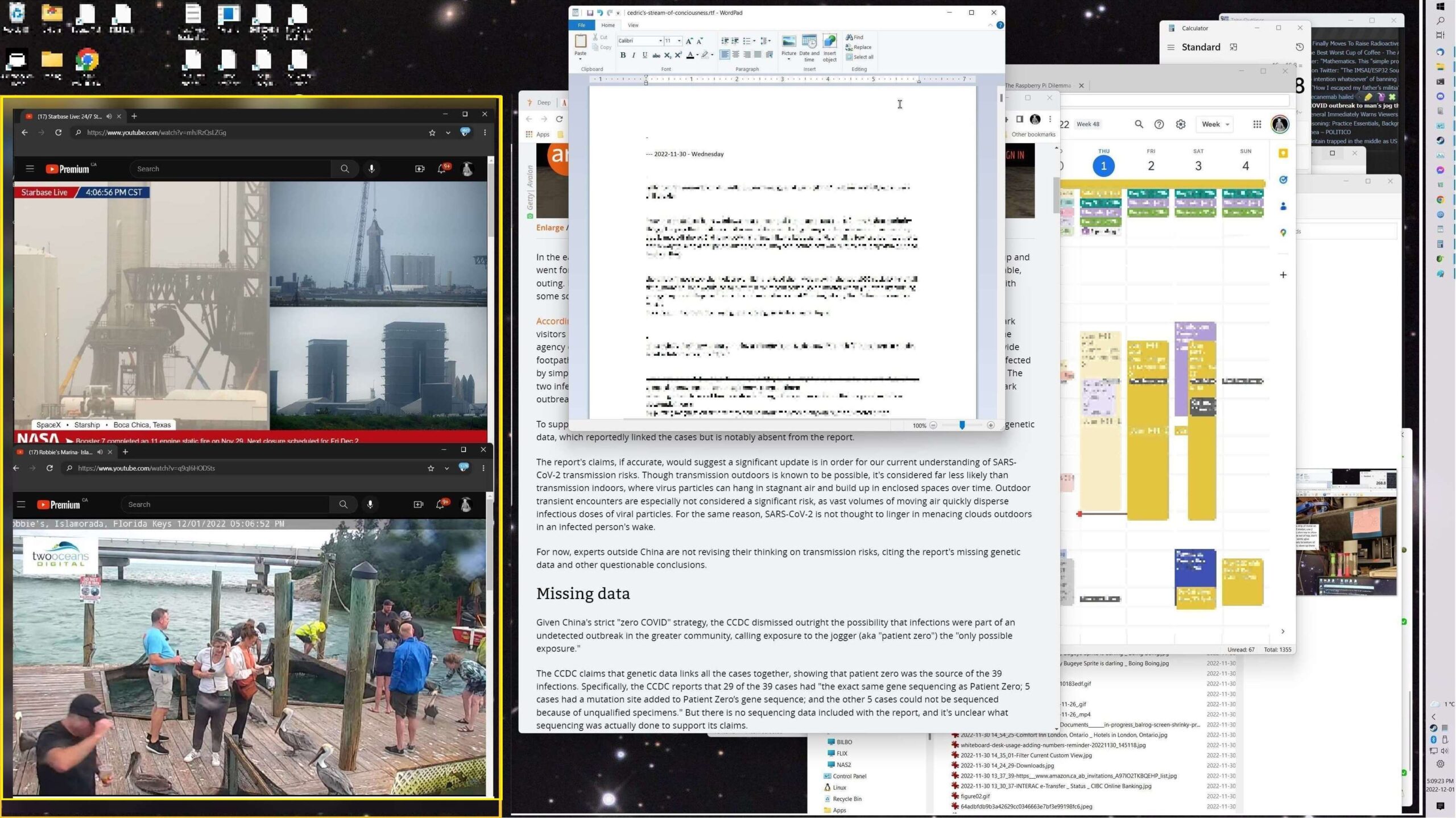1456x818 pixels.
Task: Open Google Calendar settings gear
Action: tap(1181, 124)
